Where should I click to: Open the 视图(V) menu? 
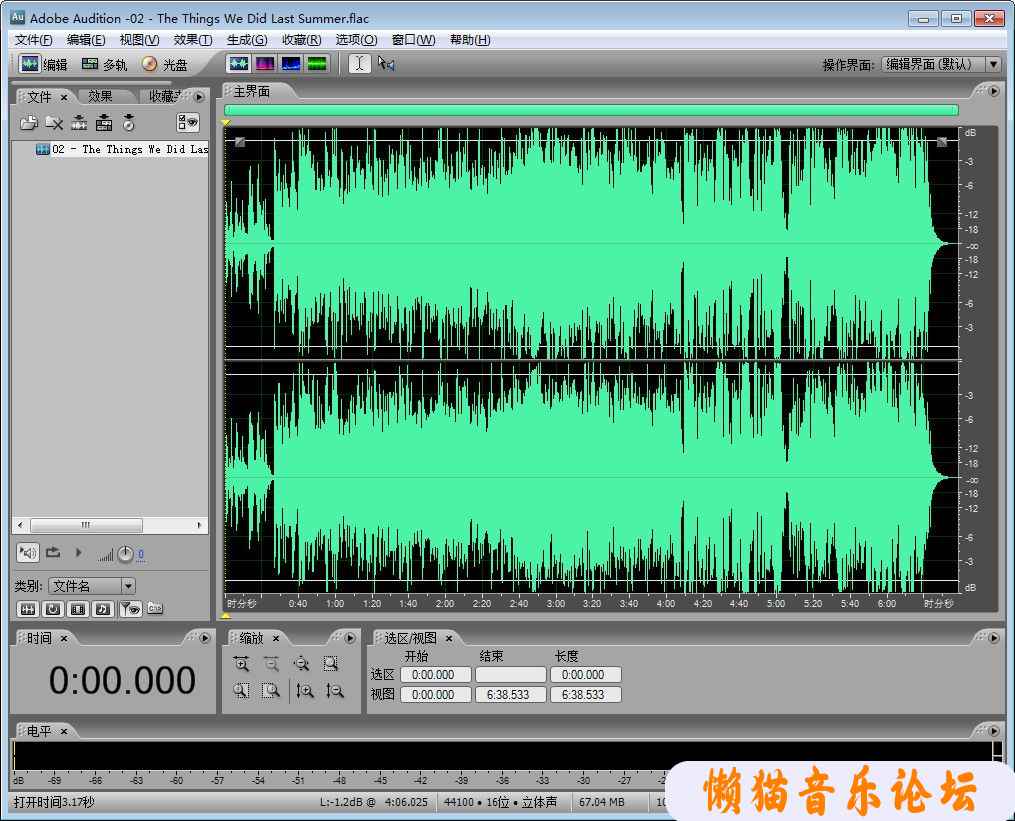(139, 40)
